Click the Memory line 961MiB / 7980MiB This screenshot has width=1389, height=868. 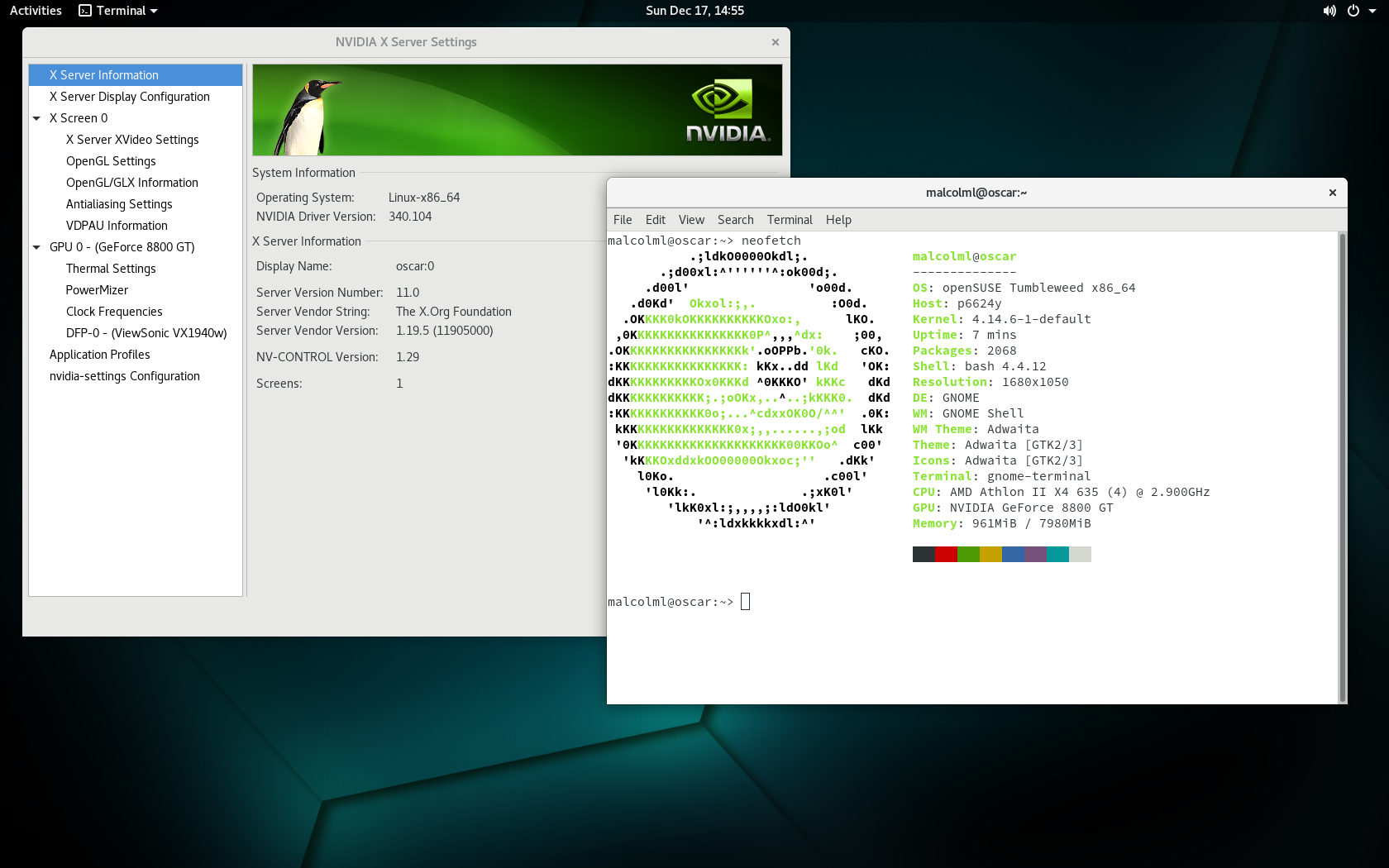coord(1001,524)
